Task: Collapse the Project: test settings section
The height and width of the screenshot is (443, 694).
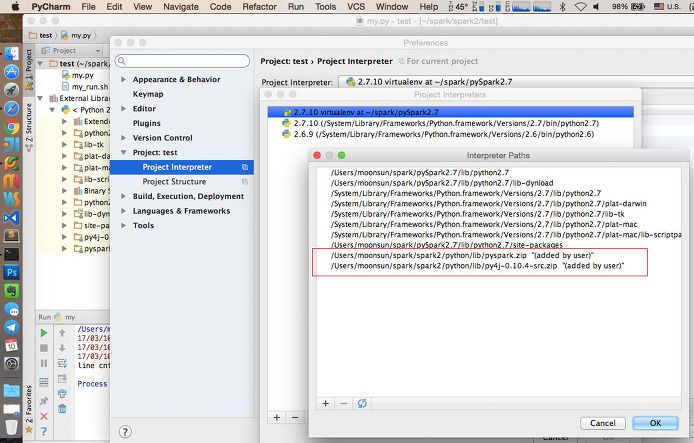Action: click(x=123, y=152)
